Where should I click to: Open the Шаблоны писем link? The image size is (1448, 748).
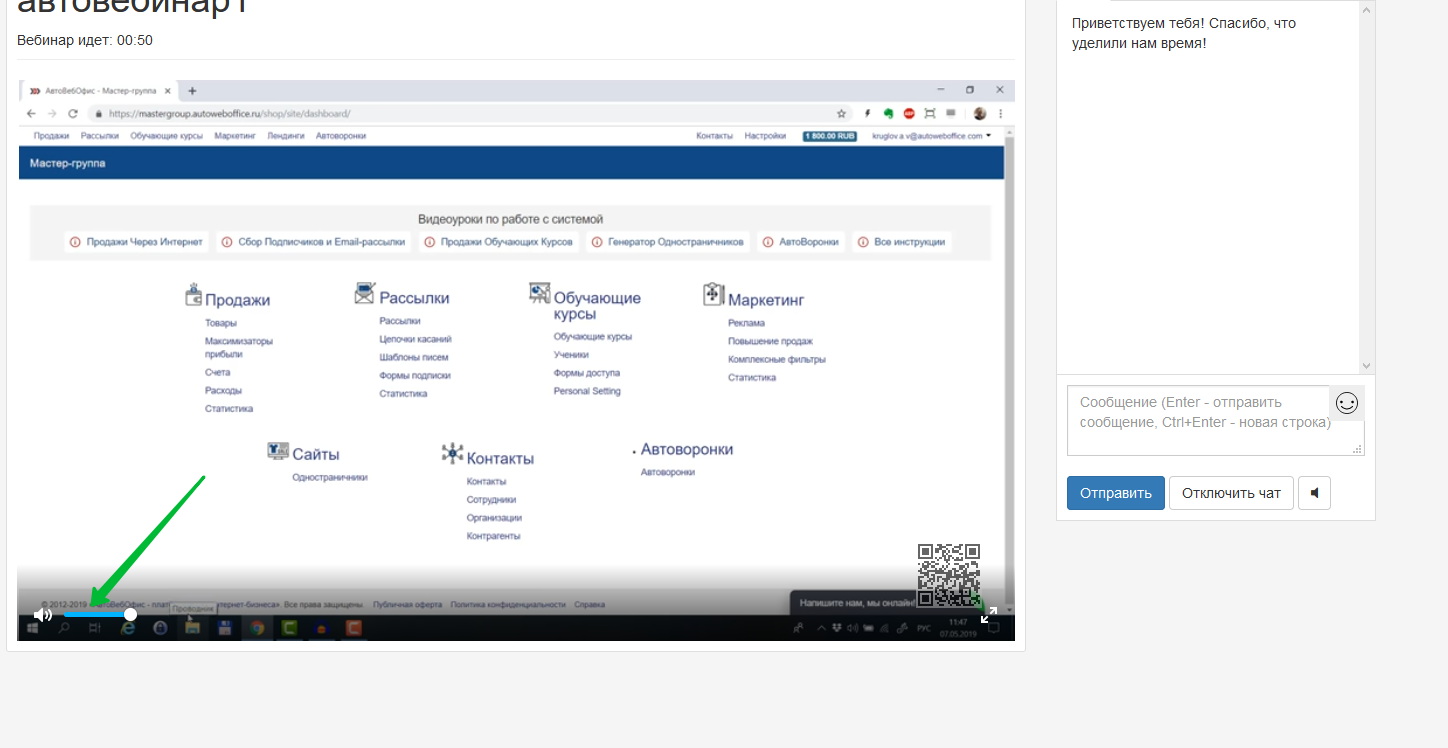pyautogui.click(x=414, y=357)
